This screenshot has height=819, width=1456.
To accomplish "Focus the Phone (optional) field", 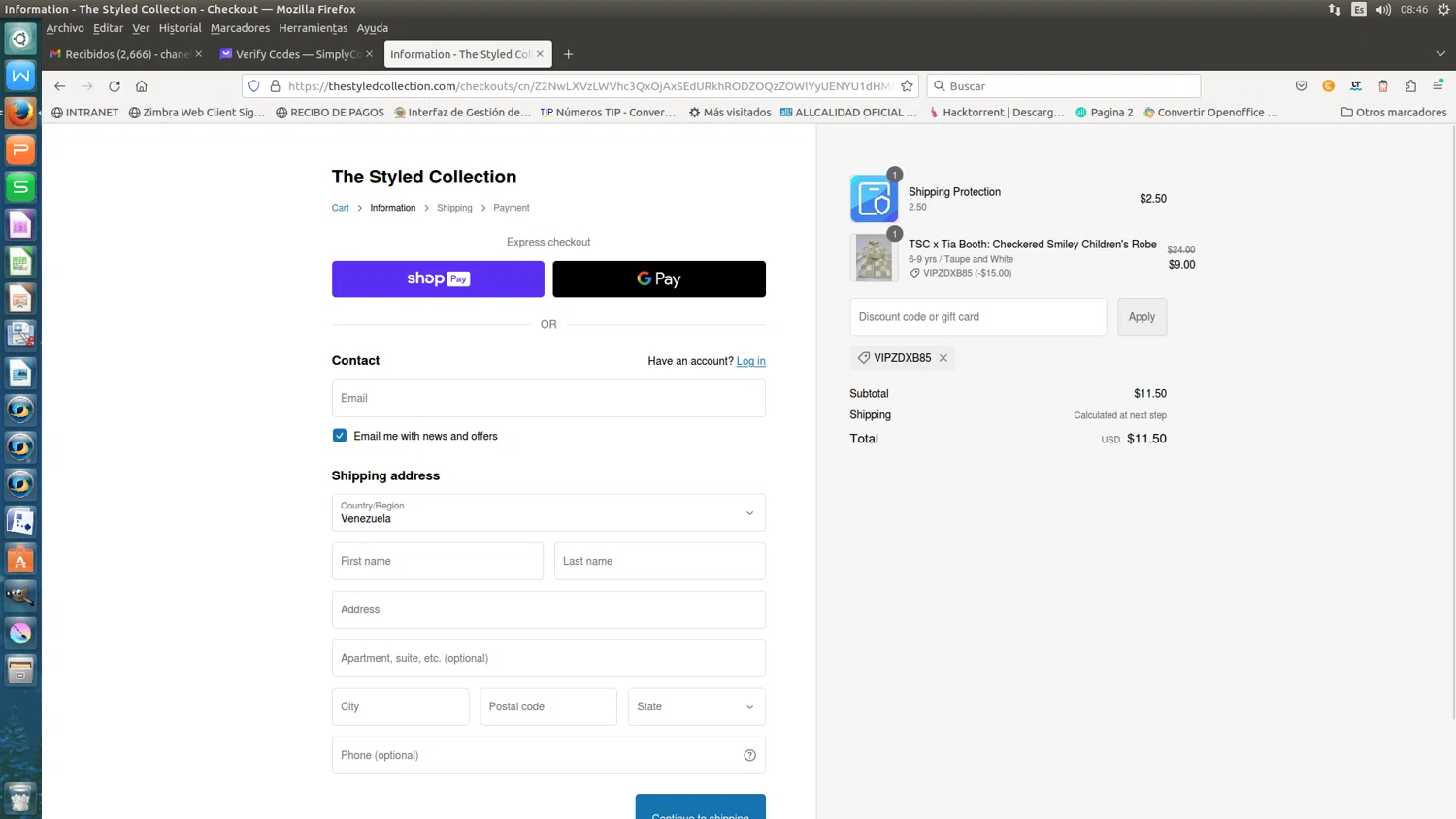I will 548,755.
